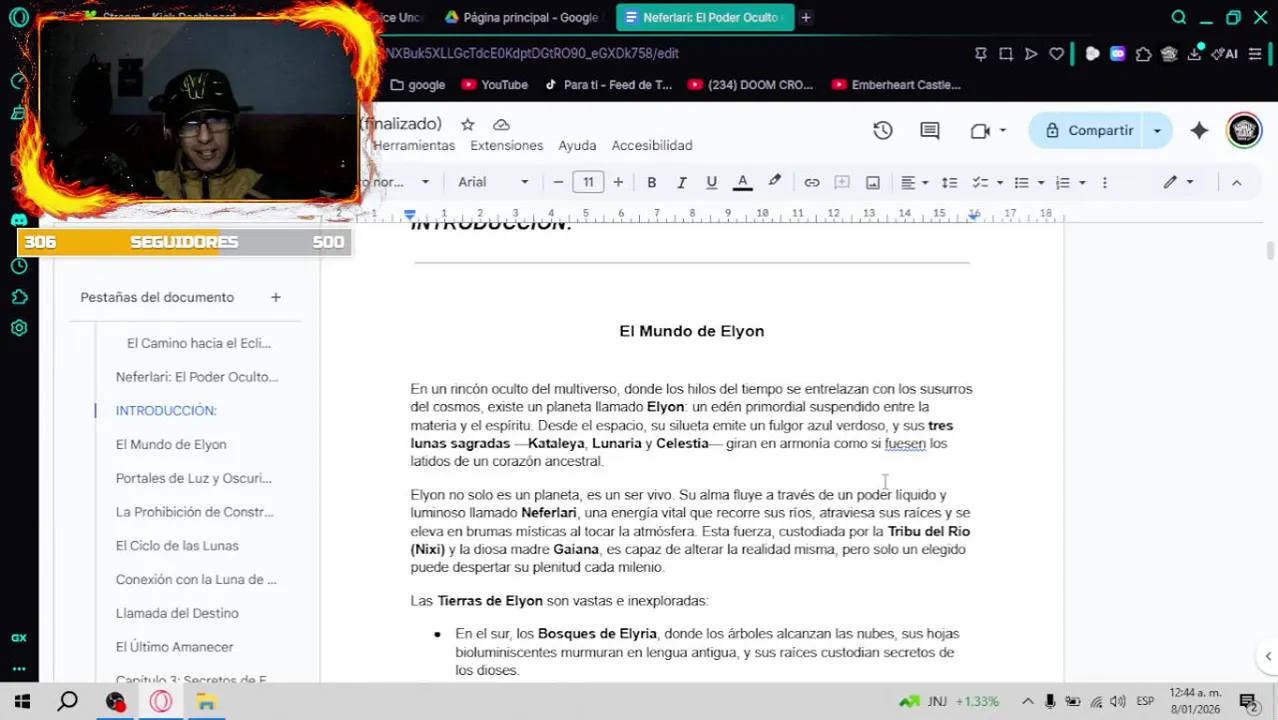This screenshot has width=1278, height=720.
Task: Collapse the toolbar with the up chevron
Action: coord(1236,182)
